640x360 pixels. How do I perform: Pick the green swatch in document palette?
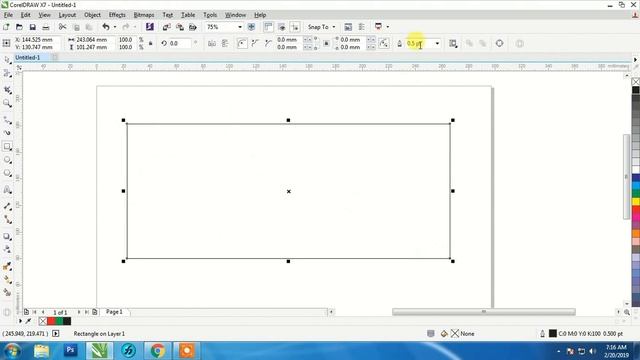tap(59, 321)
